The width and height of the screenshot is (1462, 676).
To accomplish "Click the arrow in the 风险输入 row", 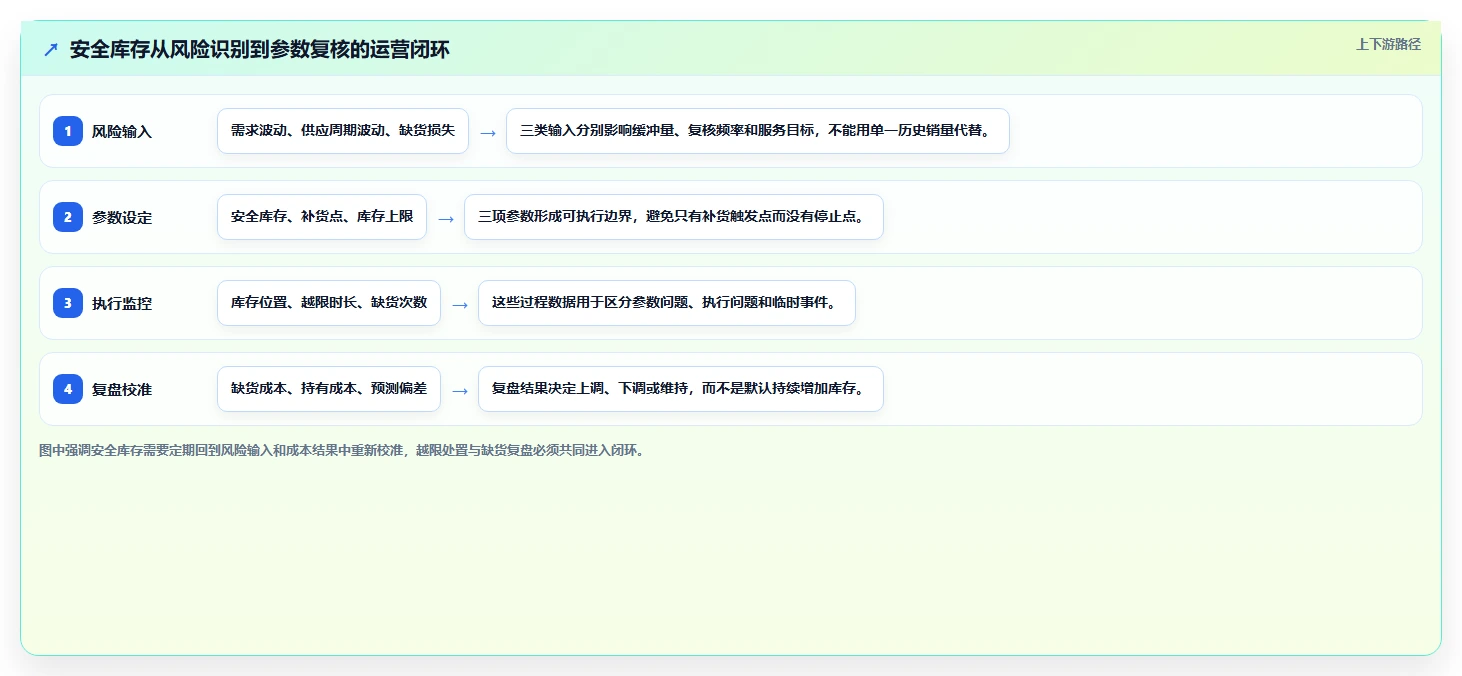I will pyautogui.click(x=487, y=132).
